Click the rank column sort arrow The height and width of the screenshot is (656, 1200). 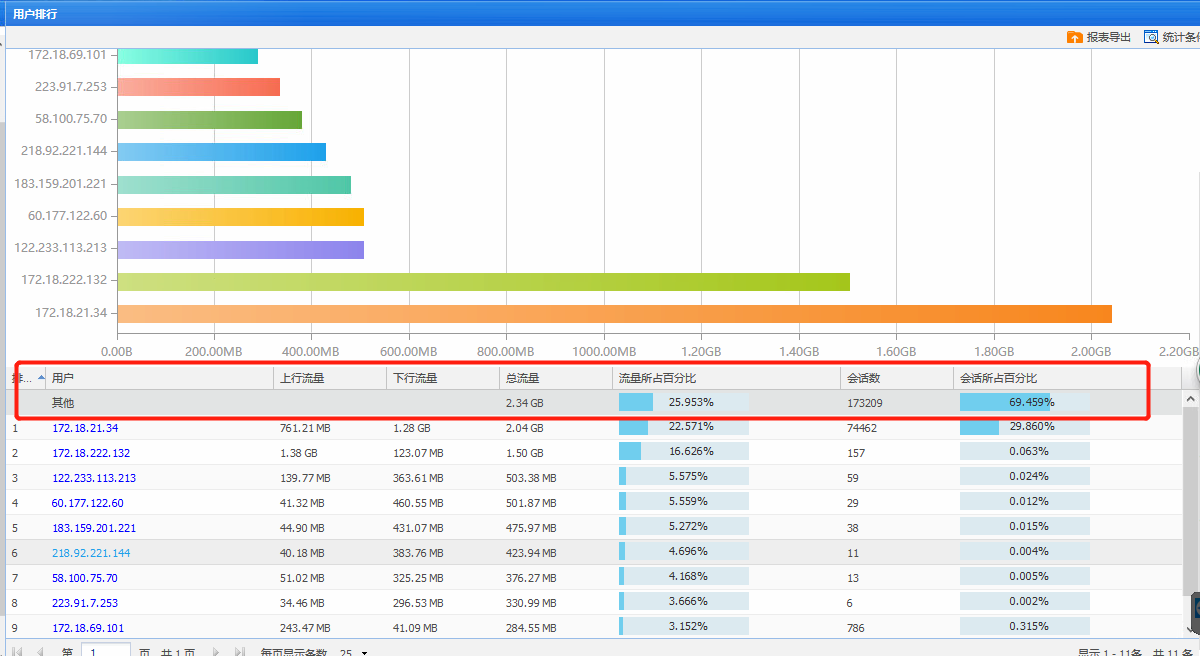(40, 378)
